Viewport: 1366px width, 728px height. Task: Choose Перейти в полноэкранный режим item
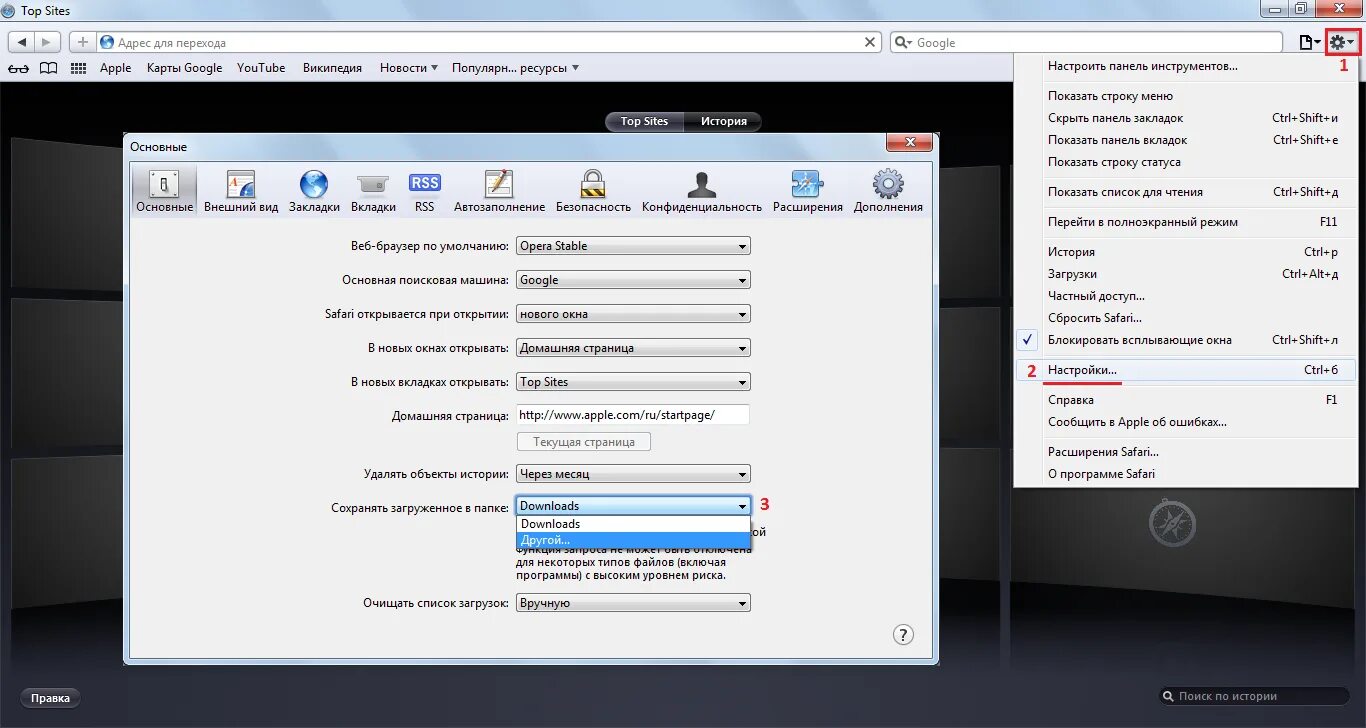point(1185,222)
